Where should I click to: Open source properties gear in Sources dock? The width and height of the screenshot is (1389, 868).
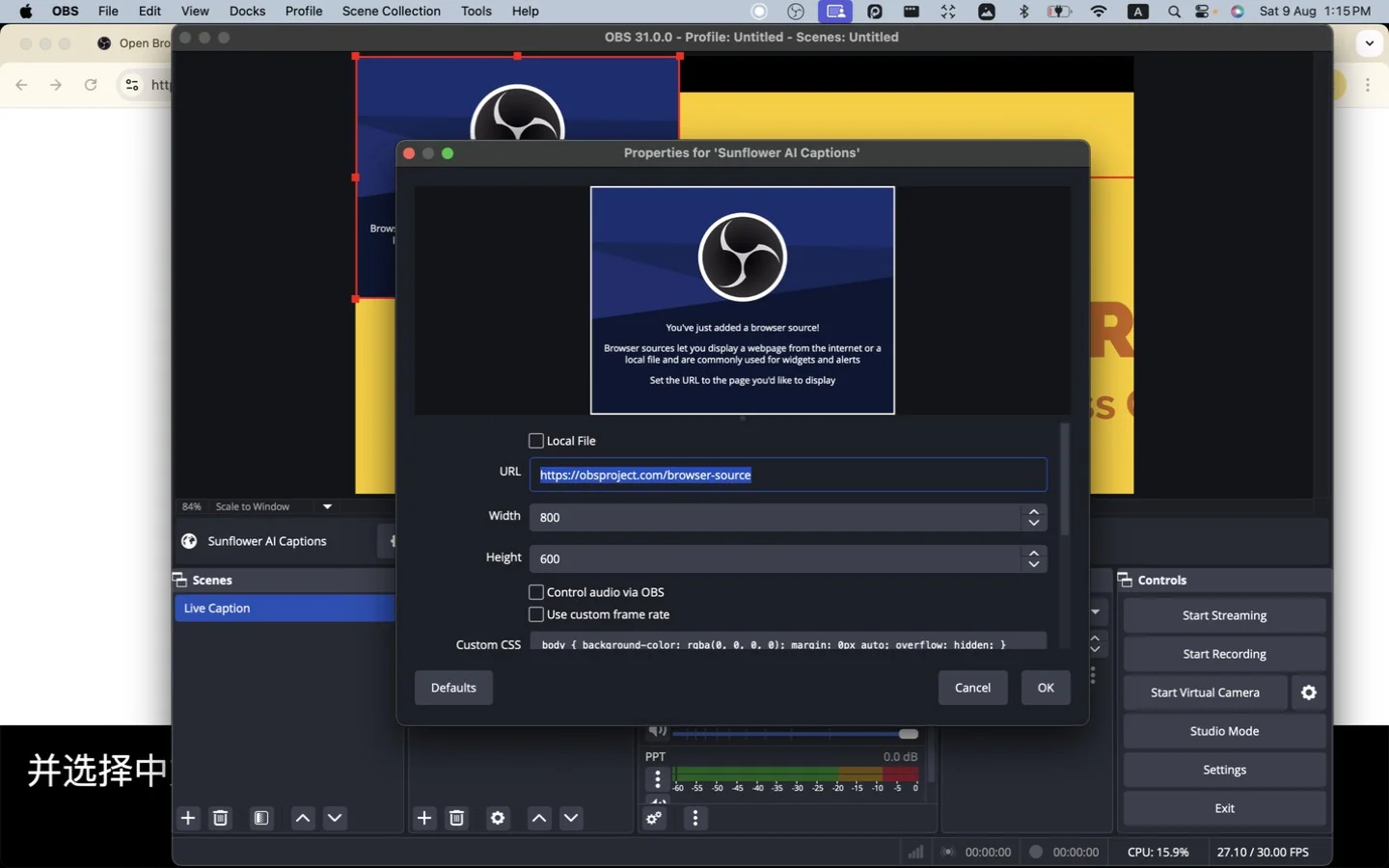coord(498,818)
